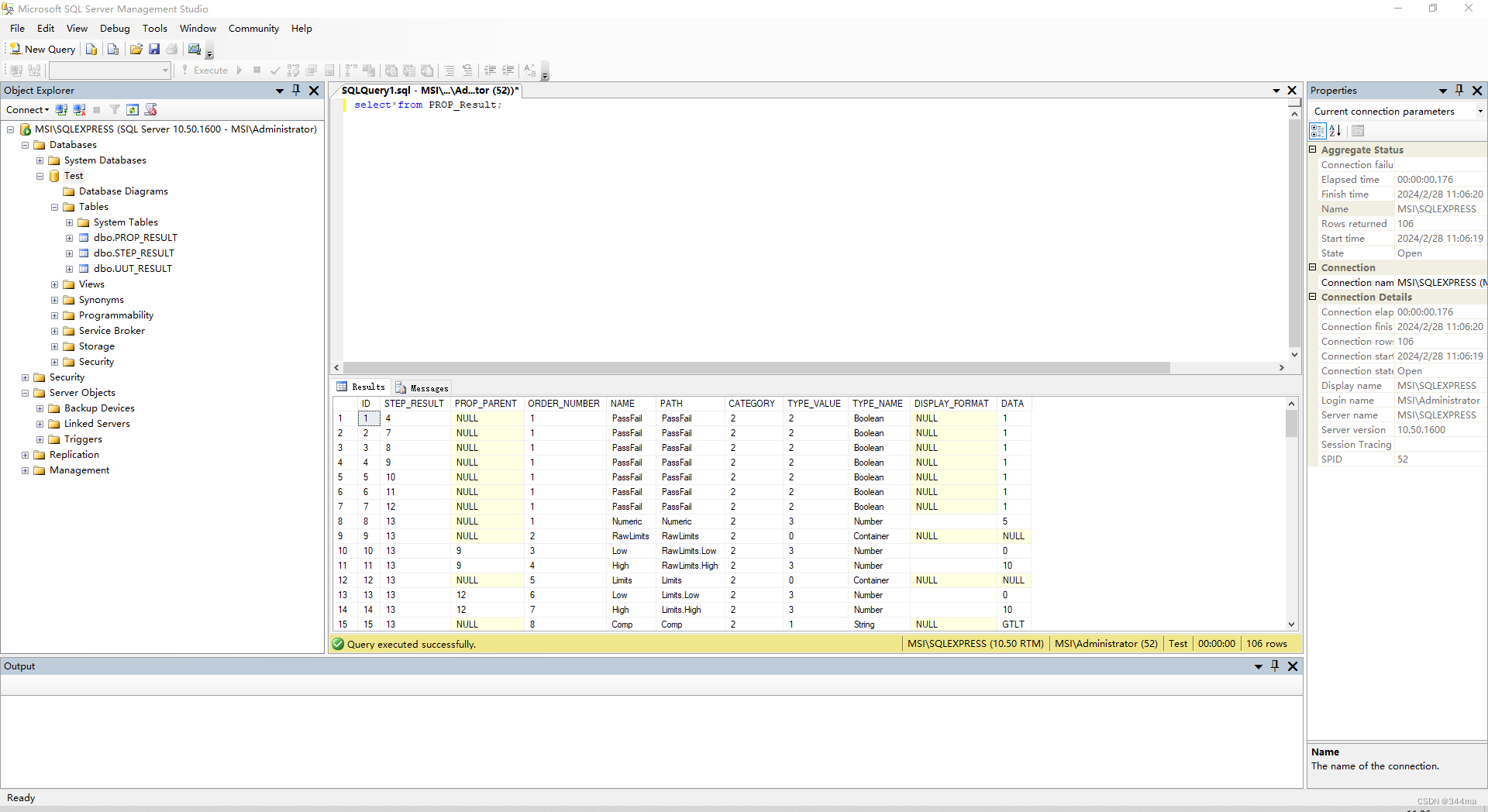The width and height of the screenshot is (1488, 812).
Task: Disconnect the selected server connection
Action: tap(79, 109)
